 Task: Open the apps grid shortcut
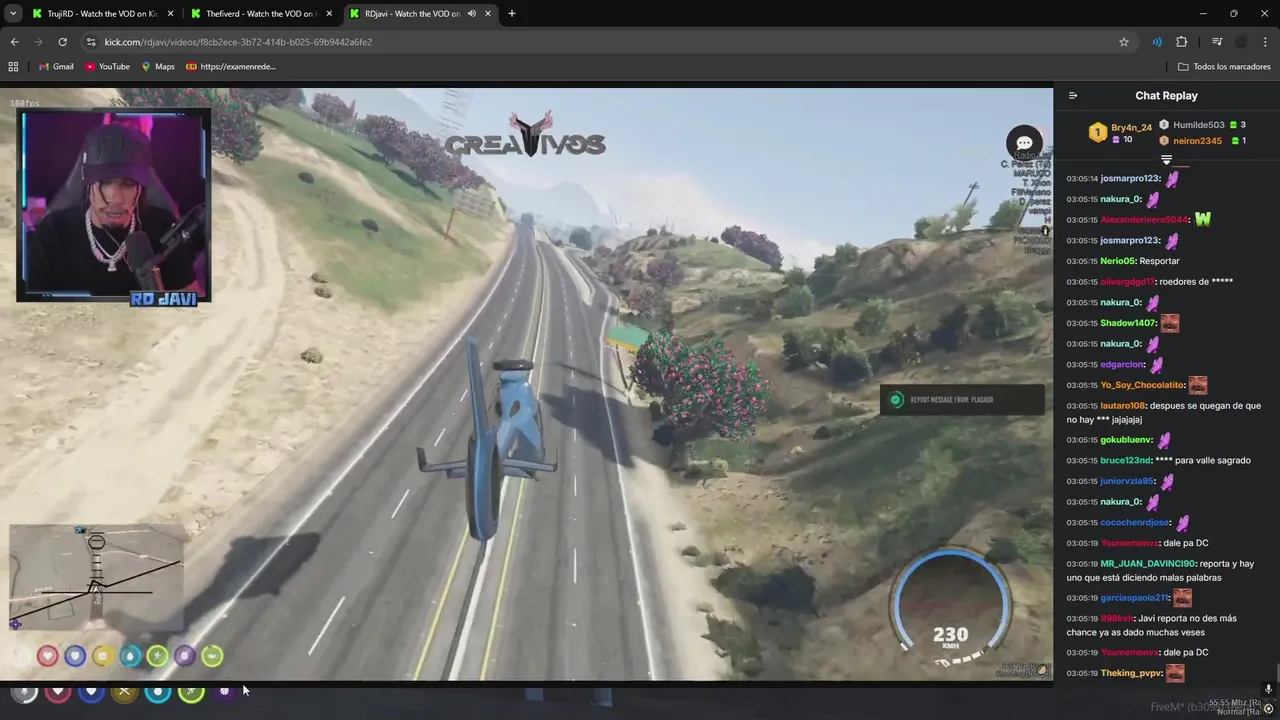point(13,67)
